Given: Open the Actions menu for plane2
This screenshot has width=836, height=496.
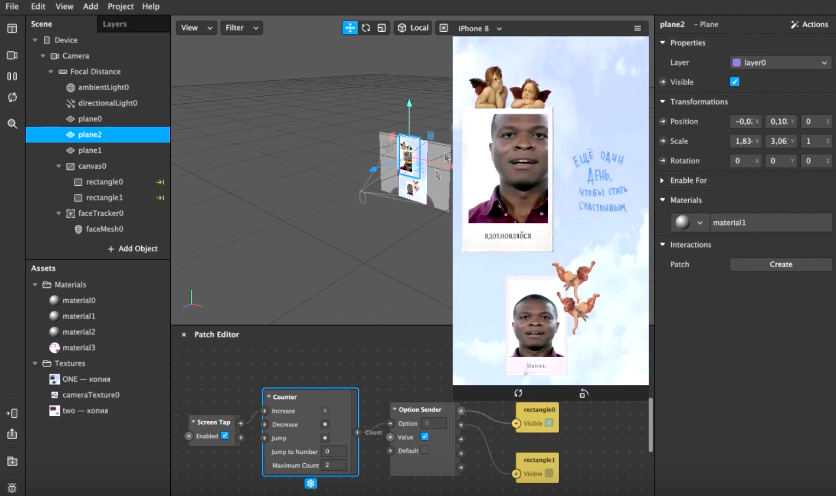Looking at the screenshot, I should [809, 25].
